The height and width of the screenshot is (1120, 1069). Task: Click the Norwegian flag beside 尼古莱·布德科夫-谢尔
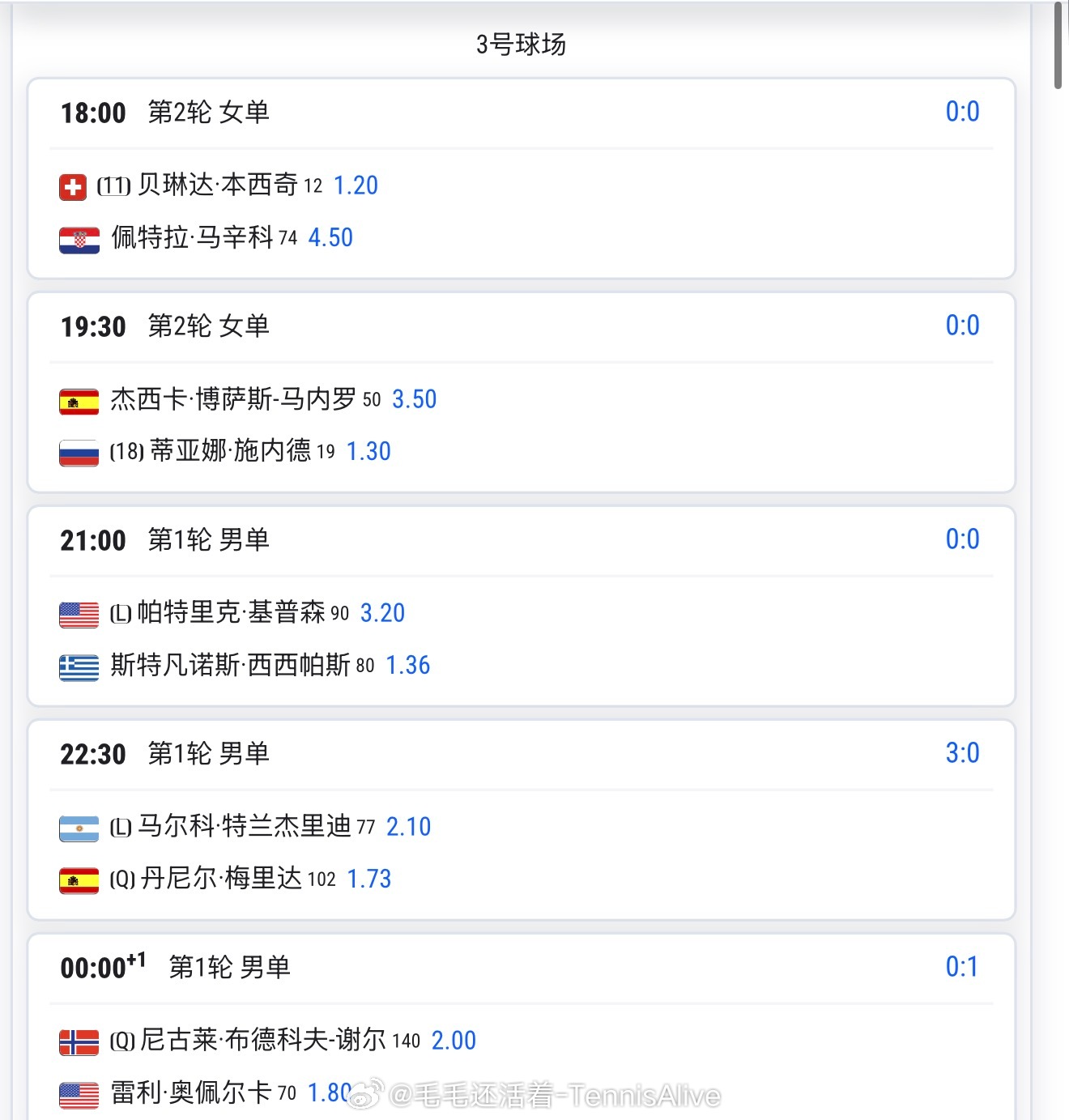pyautogui.click(x=79, y=1042)
